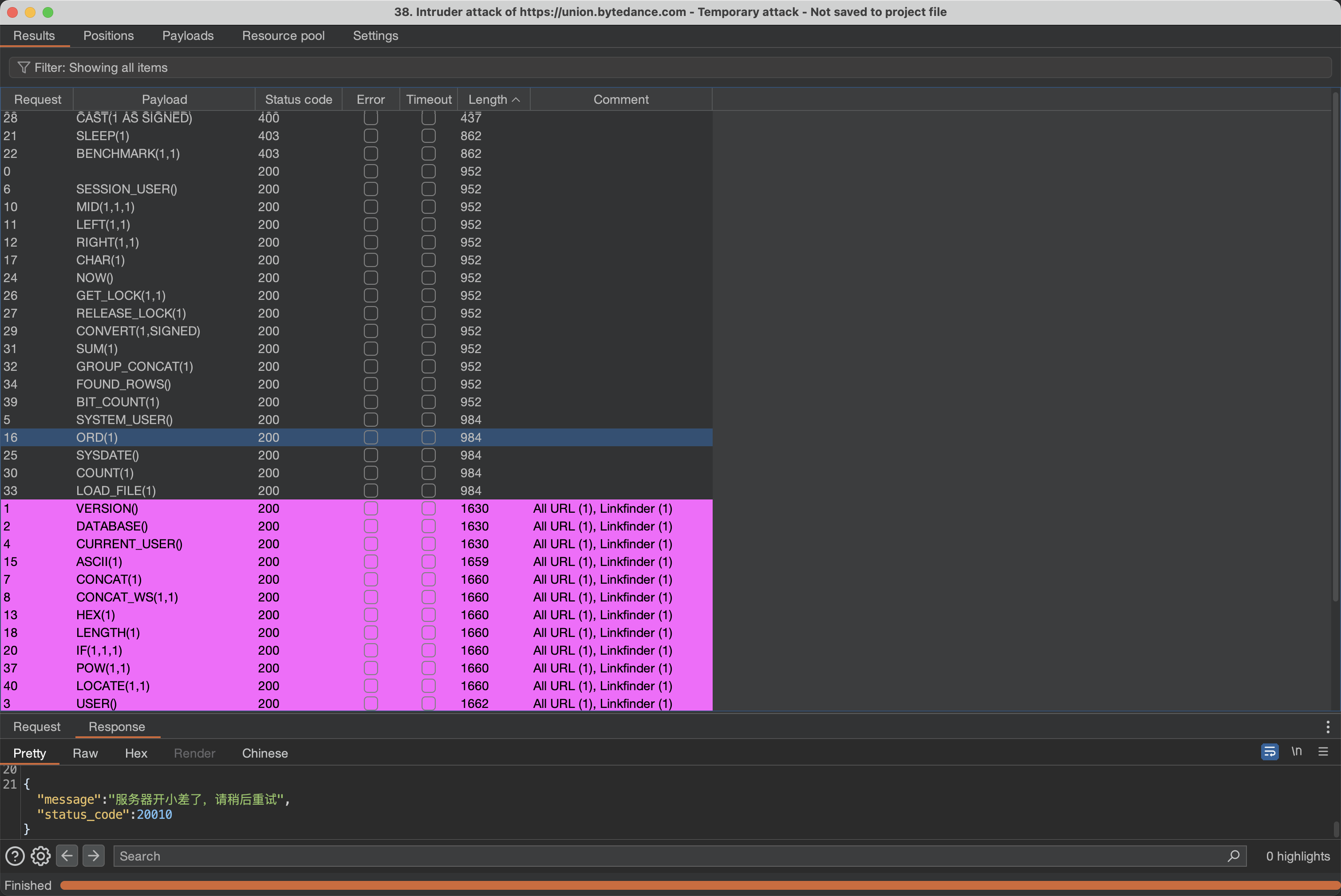Click the magnifier icon in search bar
Viewport: 1341px width, 896px height.
1234,856
